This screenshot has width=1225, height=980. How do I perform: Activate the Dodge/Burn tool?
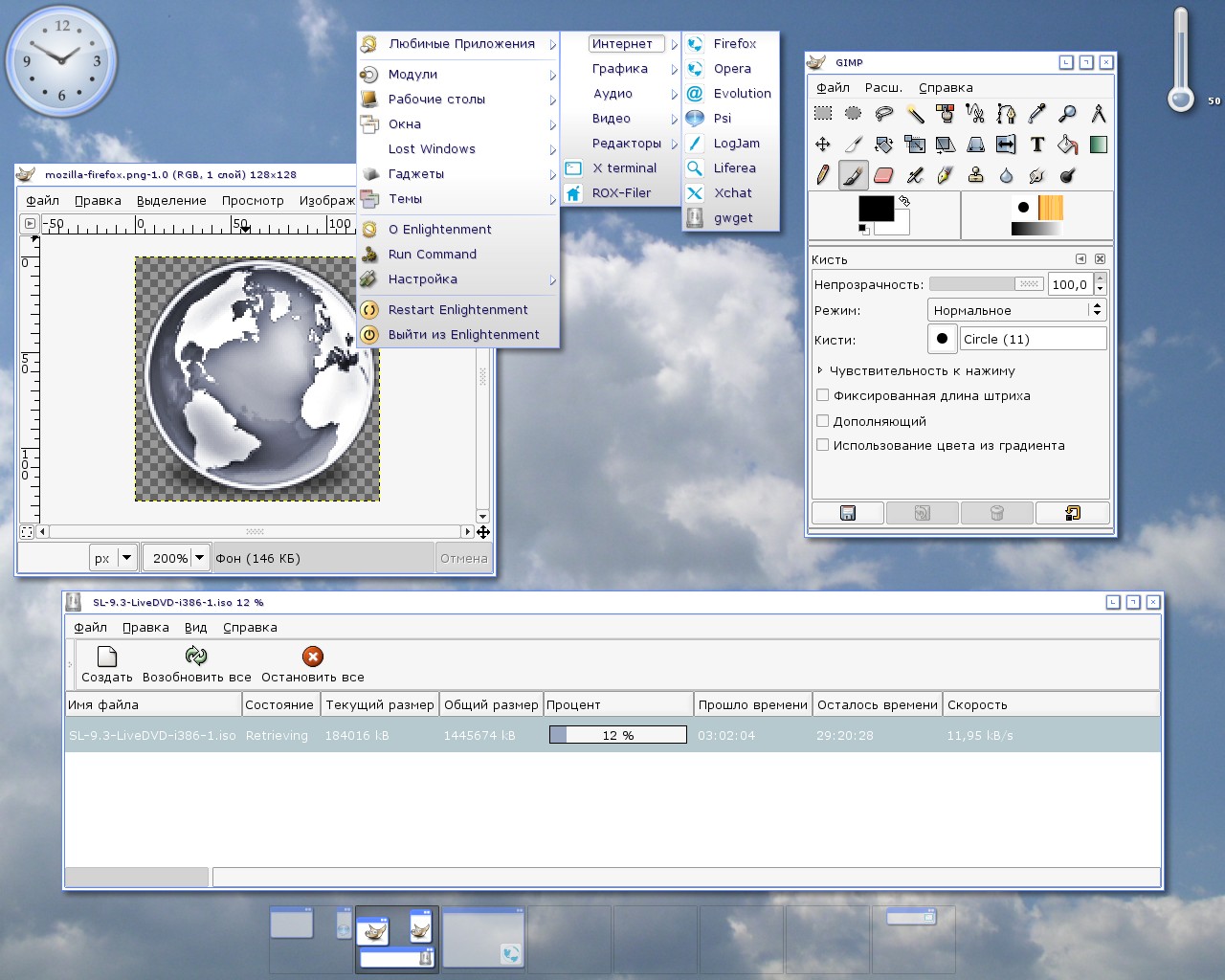coord(1068,175)
